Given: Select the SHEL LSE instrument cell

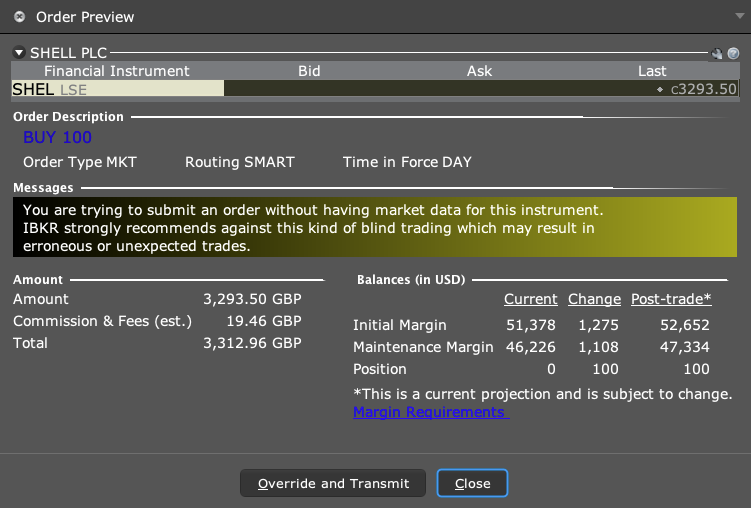Looking at the screenshot, I should coord(117,89).
